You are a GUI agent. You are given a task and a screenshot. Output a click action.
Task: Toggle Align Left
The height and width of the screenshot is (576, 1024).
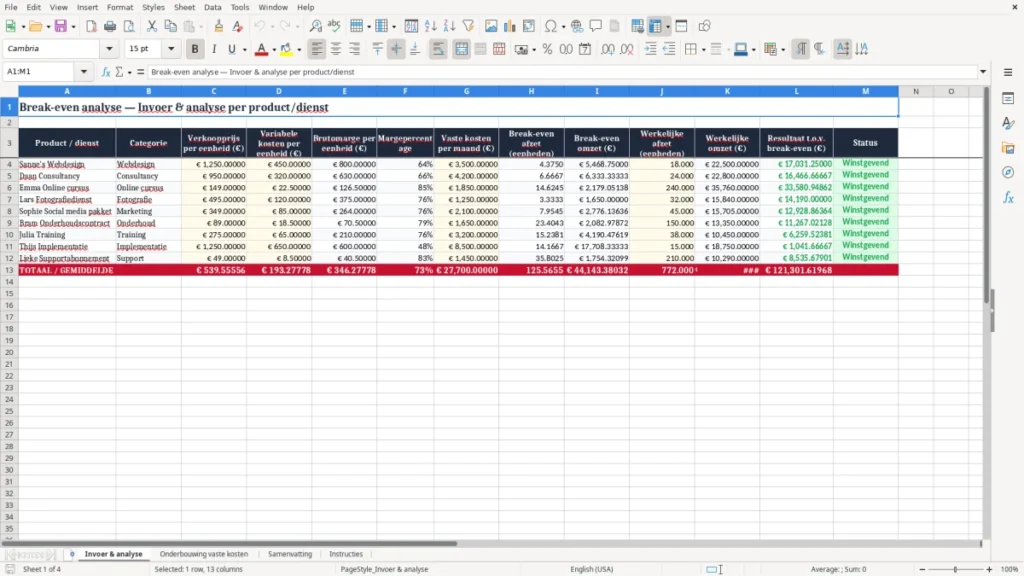click(317, 49)
